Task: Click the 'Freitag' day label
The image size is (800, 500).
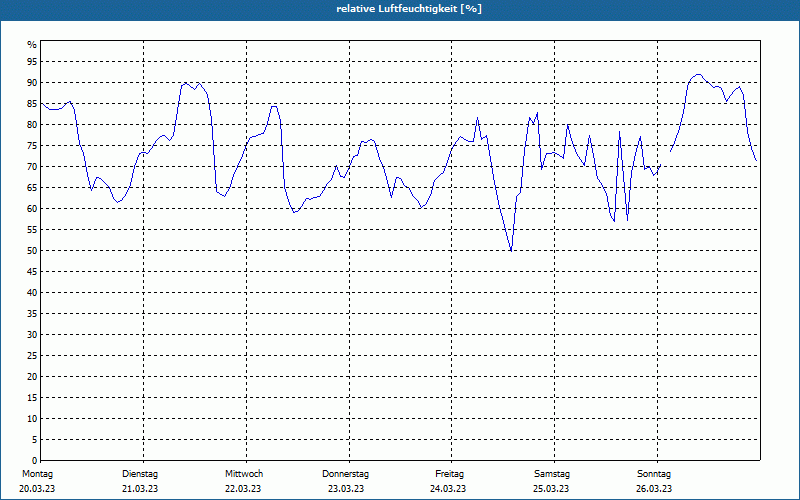Action: [x=449, y=474]
